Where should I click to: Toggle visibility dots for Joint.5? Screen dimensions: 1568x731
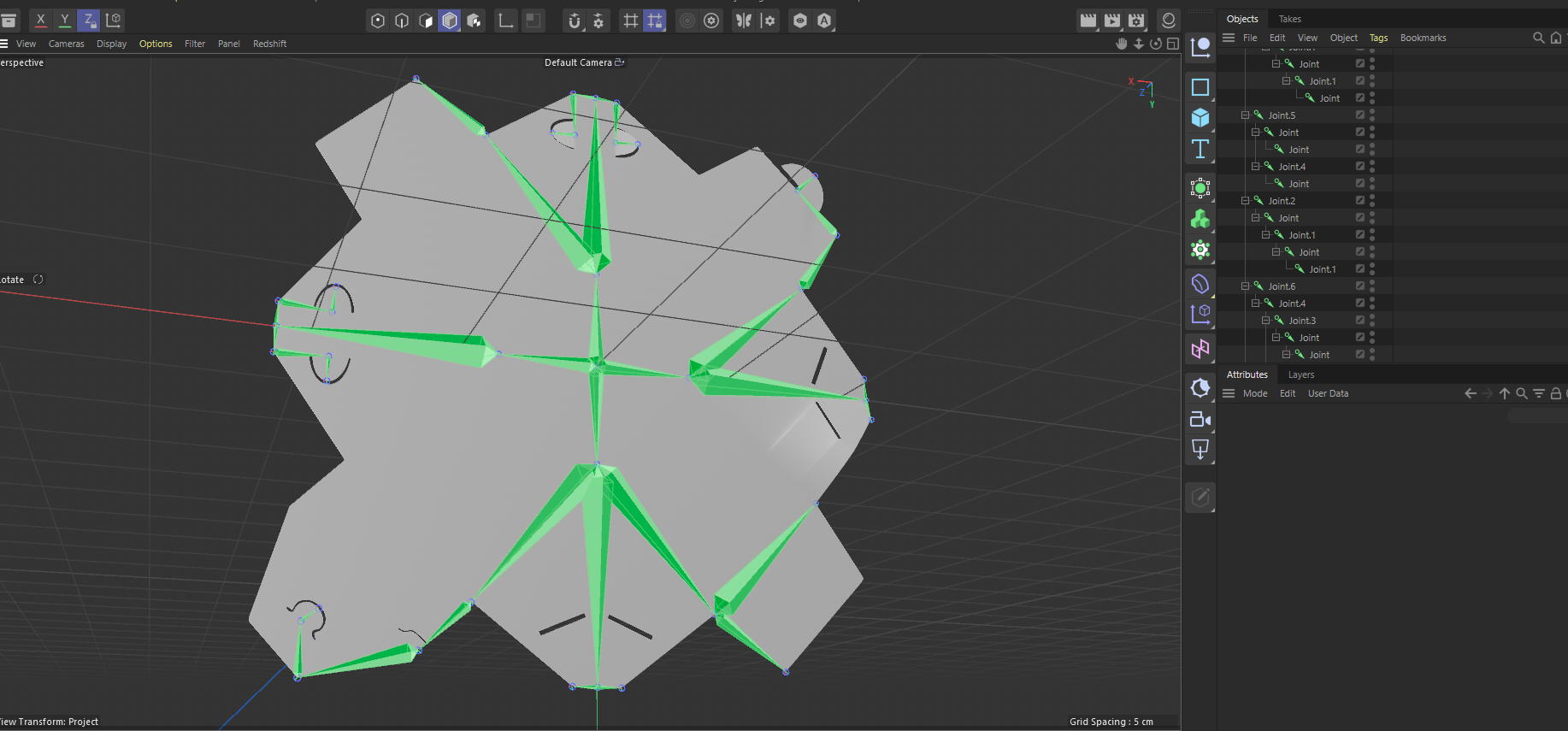[x=1372, y=115]
